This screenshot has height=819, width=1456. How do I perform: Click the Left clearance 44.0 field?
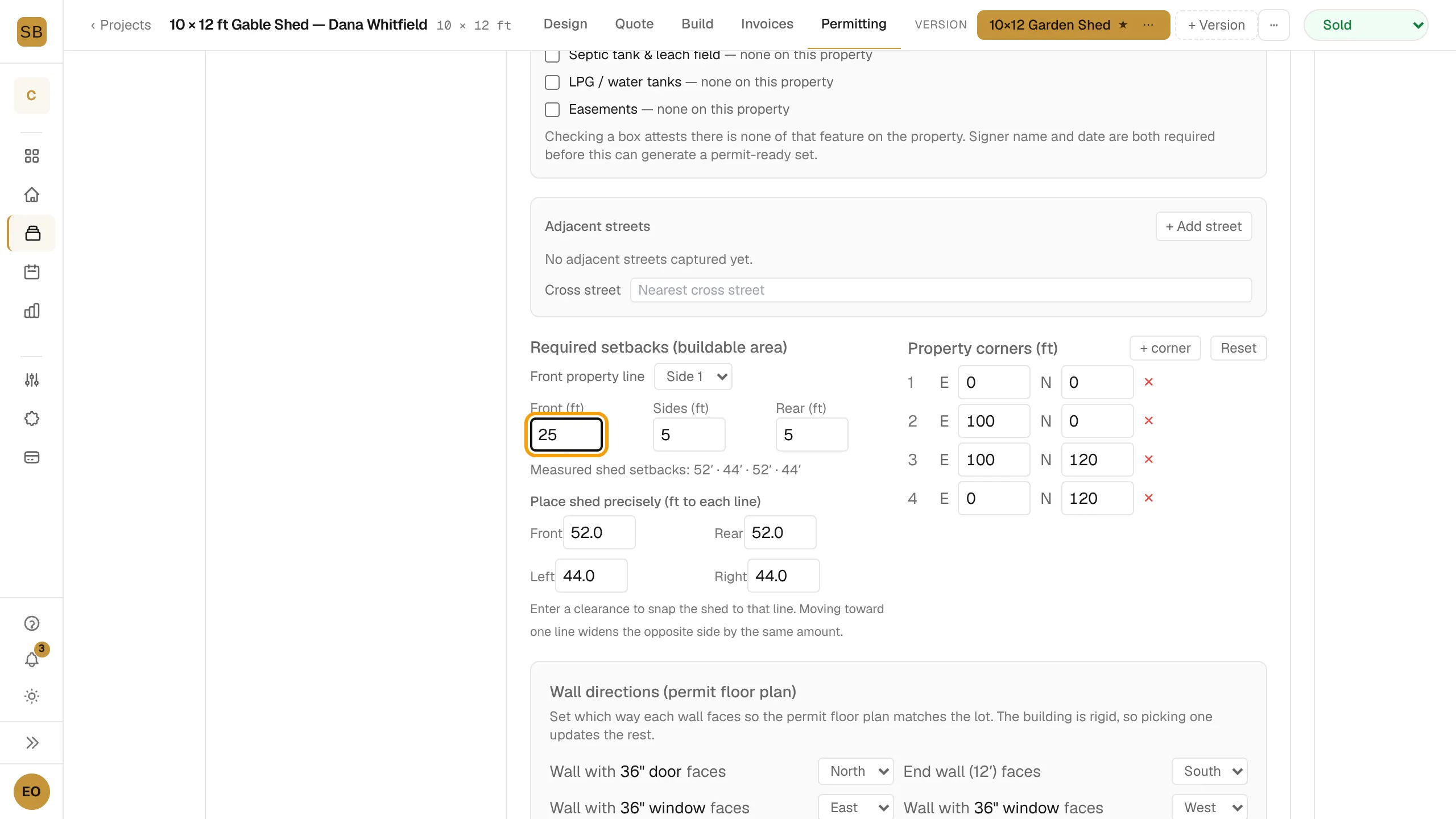coord(591,576)
